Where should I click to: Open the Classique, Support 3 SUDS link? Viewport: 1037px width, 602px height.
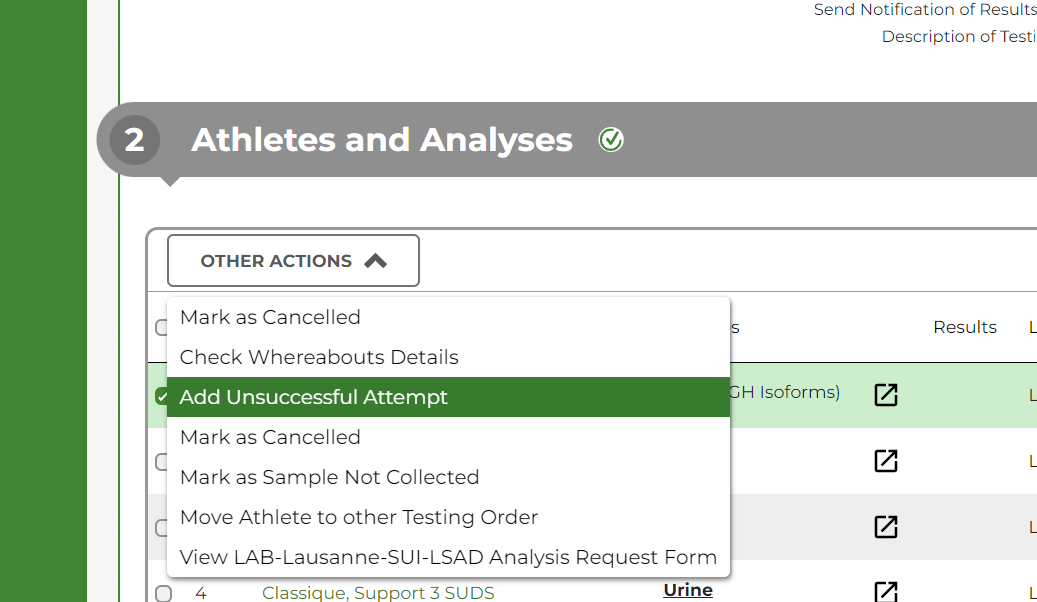click(x=378, y=593)
